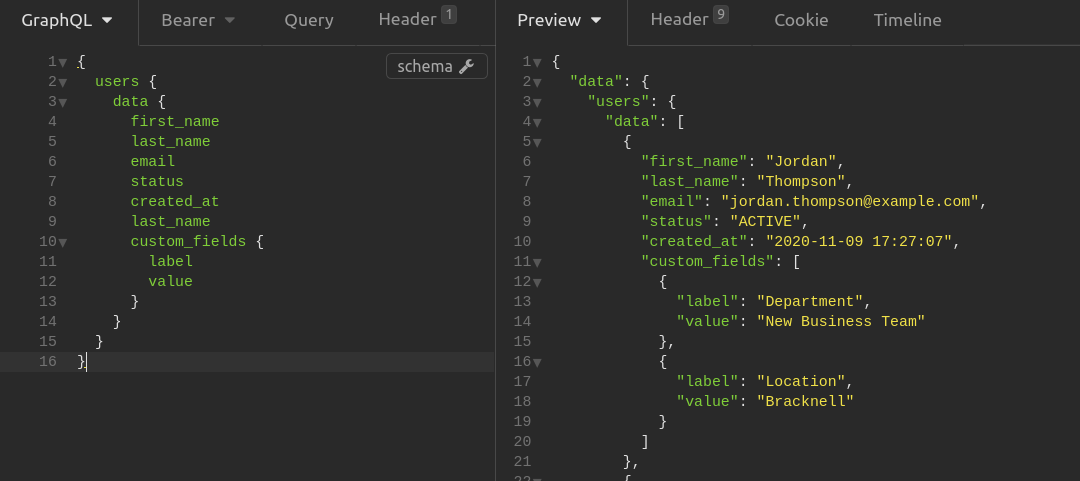Click the "2020-11-09 17:27:07" timestamp value
This screenshot has height=481, width=1080.
click(859, 242)
